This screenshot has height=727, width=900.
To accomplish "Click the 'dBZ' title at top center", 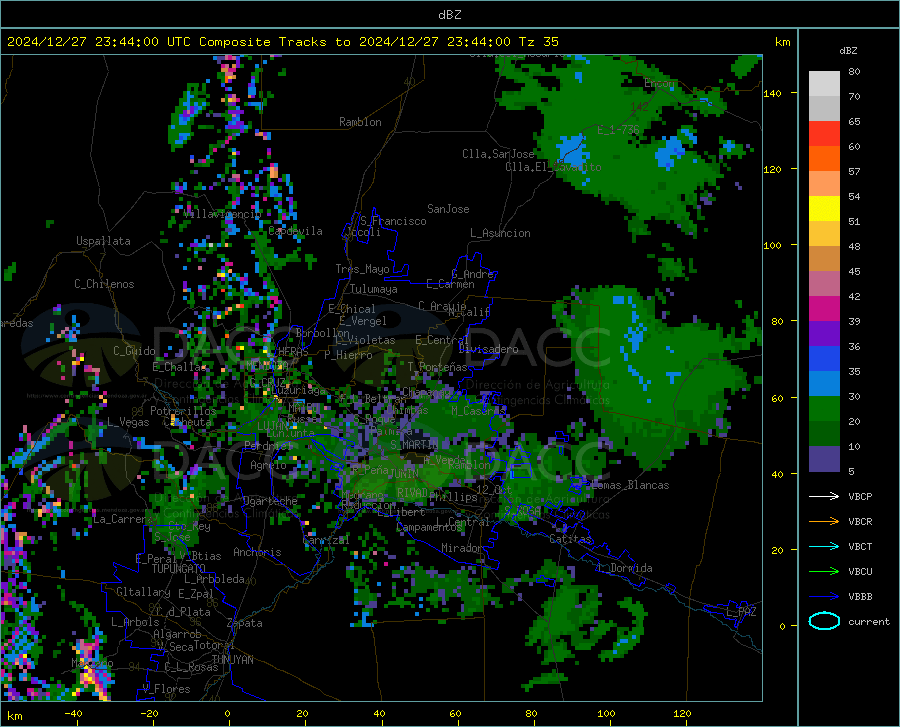I will (449, 15).
